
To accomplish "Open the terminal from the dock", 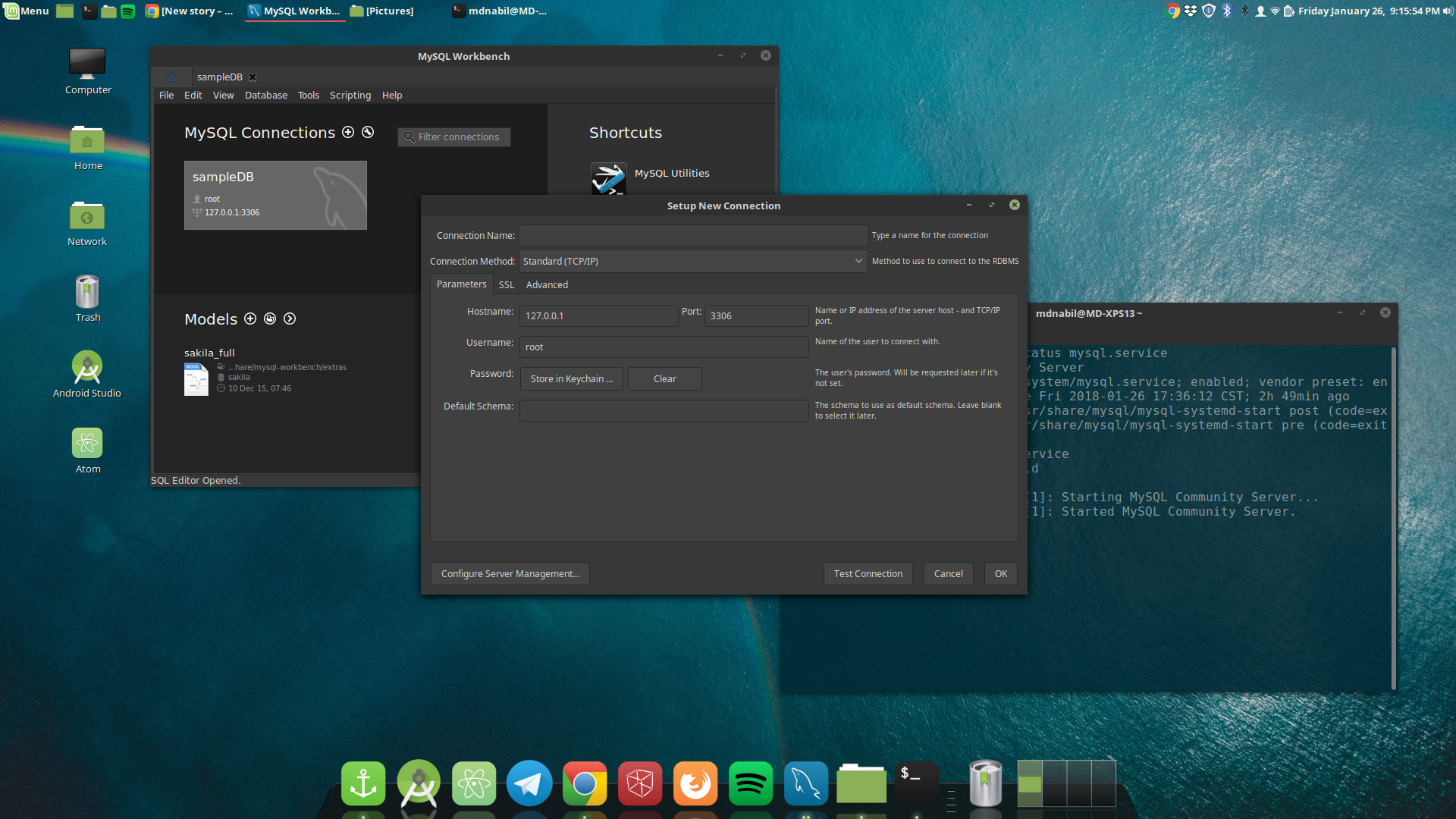I will (917, 783).
